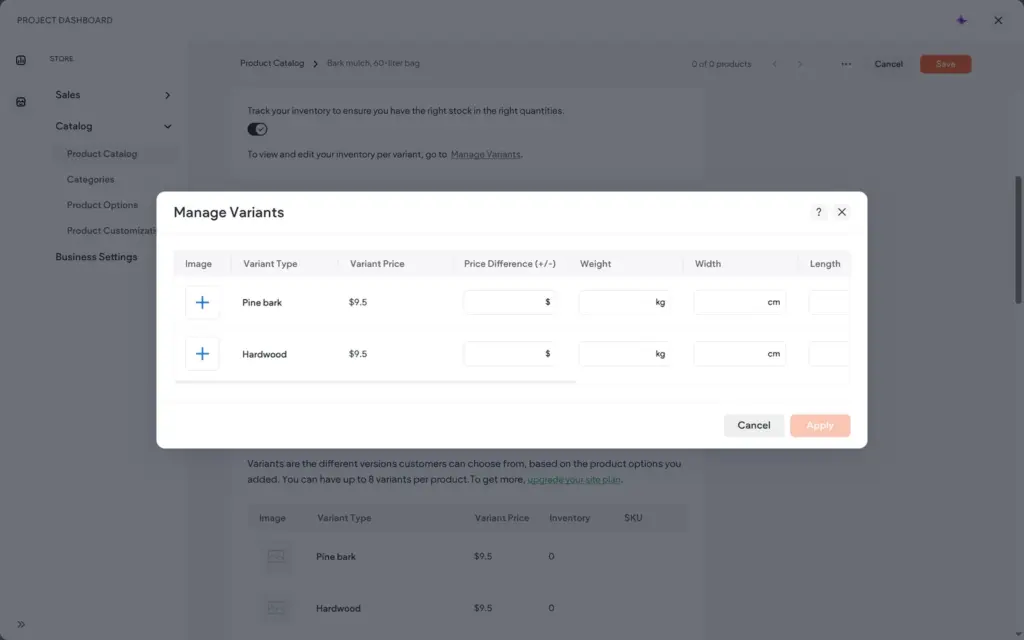This screenshot has height=640, width=1024.
Task: Toggle the track inventory switch
Action: click(x=257, y=129)
